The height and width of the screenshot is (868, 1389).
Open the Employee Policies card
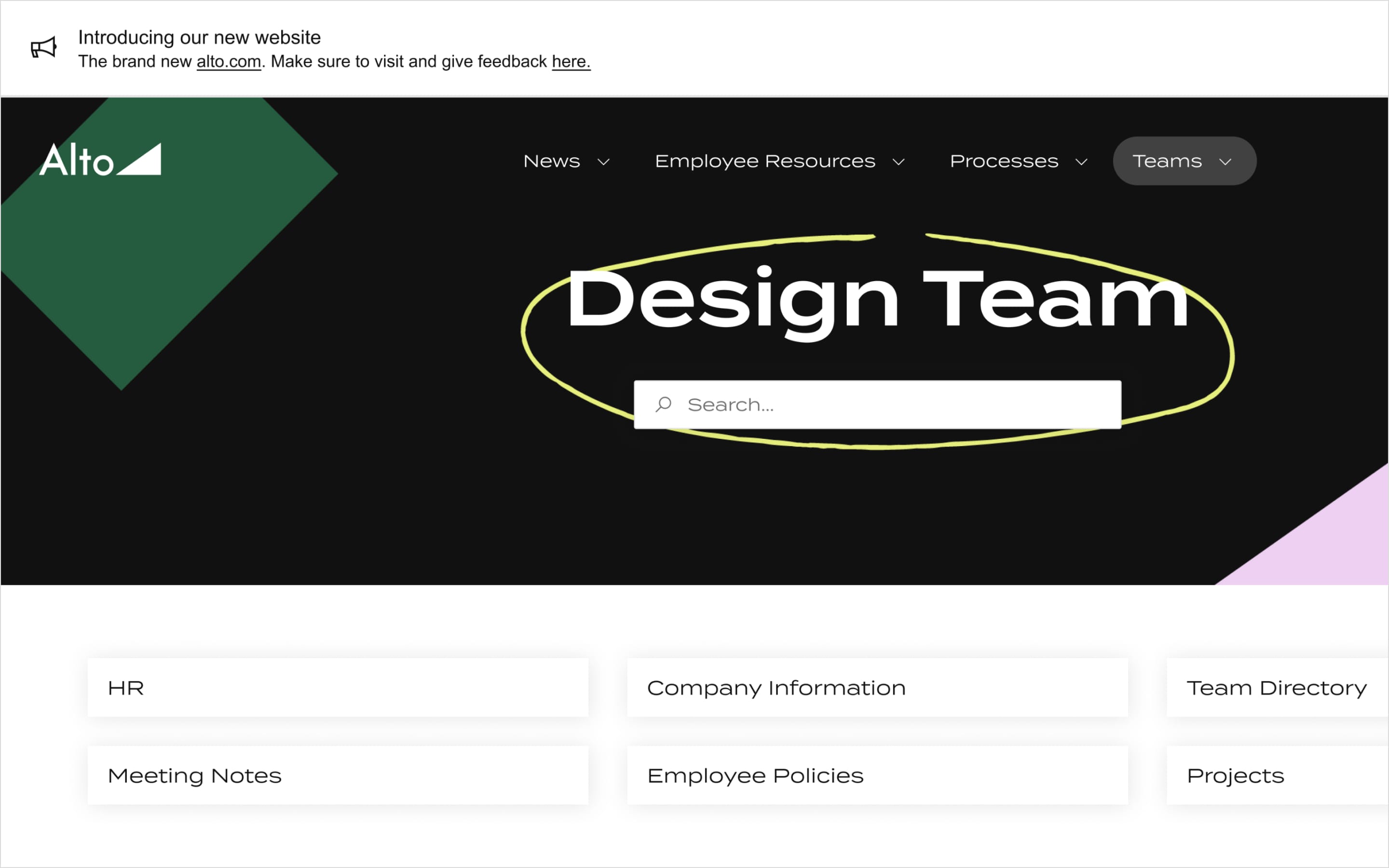click(x=877, y=775)
